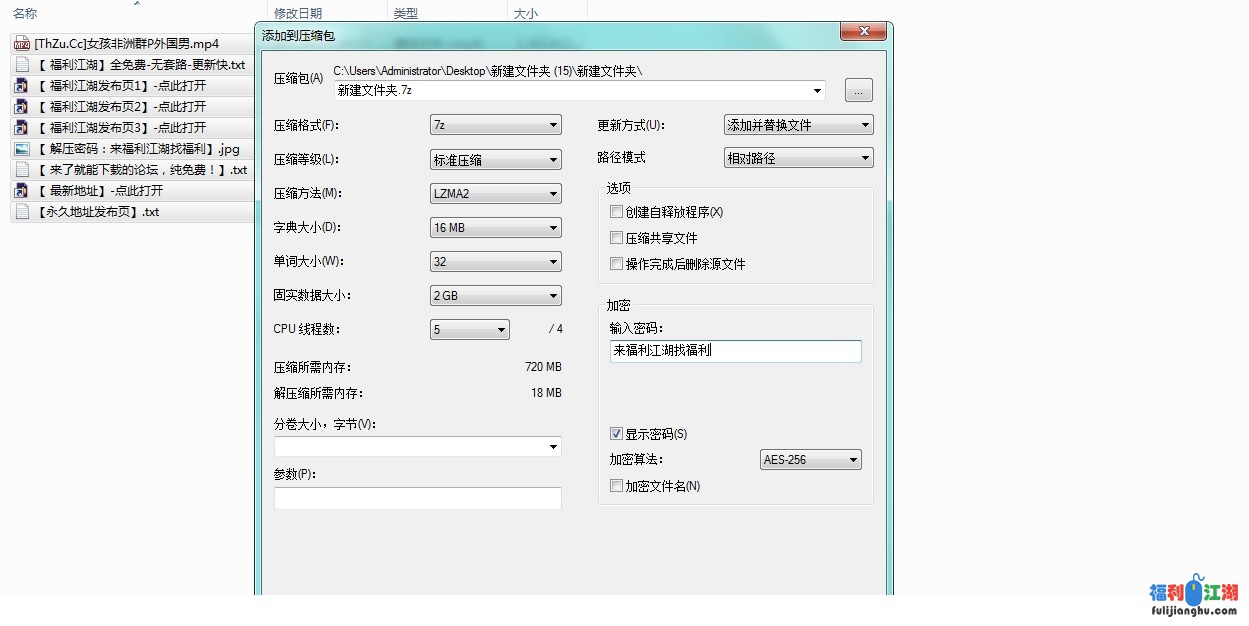Click the notepad icon of 全免费-无套路 txt file
Viewport: 1249px width, 626px height.
(x=22, y=64)
